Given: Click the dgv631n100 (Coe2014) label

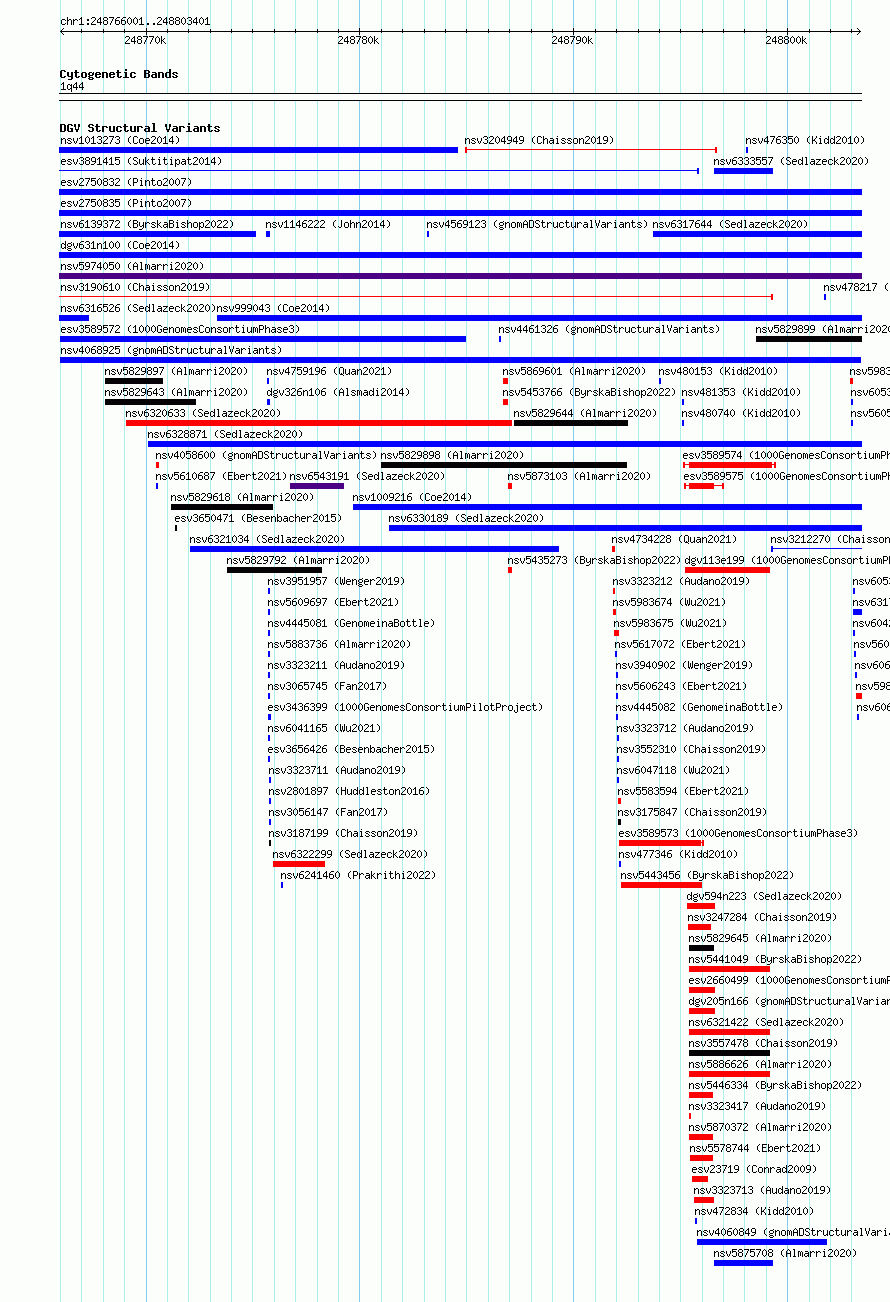Looking at the screenshot, I should click(119, 245).
